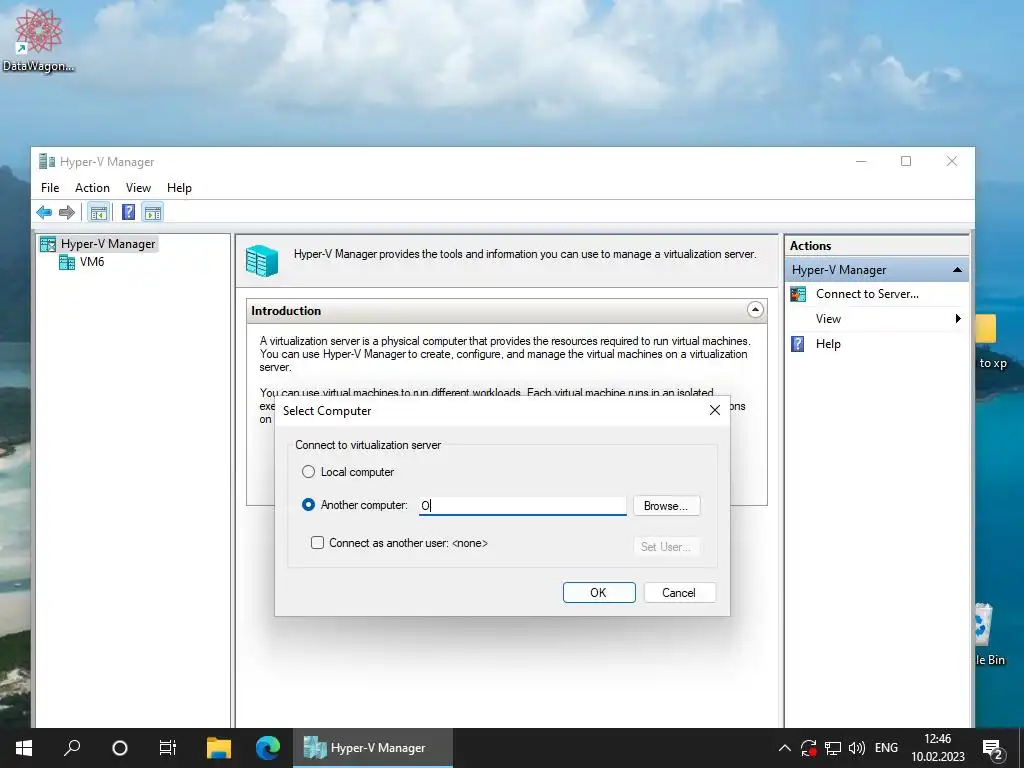This screenshot has height=768, width=1024.
Task: Open the Help menu
Action: pyautogui.click(x=179, y=188)
